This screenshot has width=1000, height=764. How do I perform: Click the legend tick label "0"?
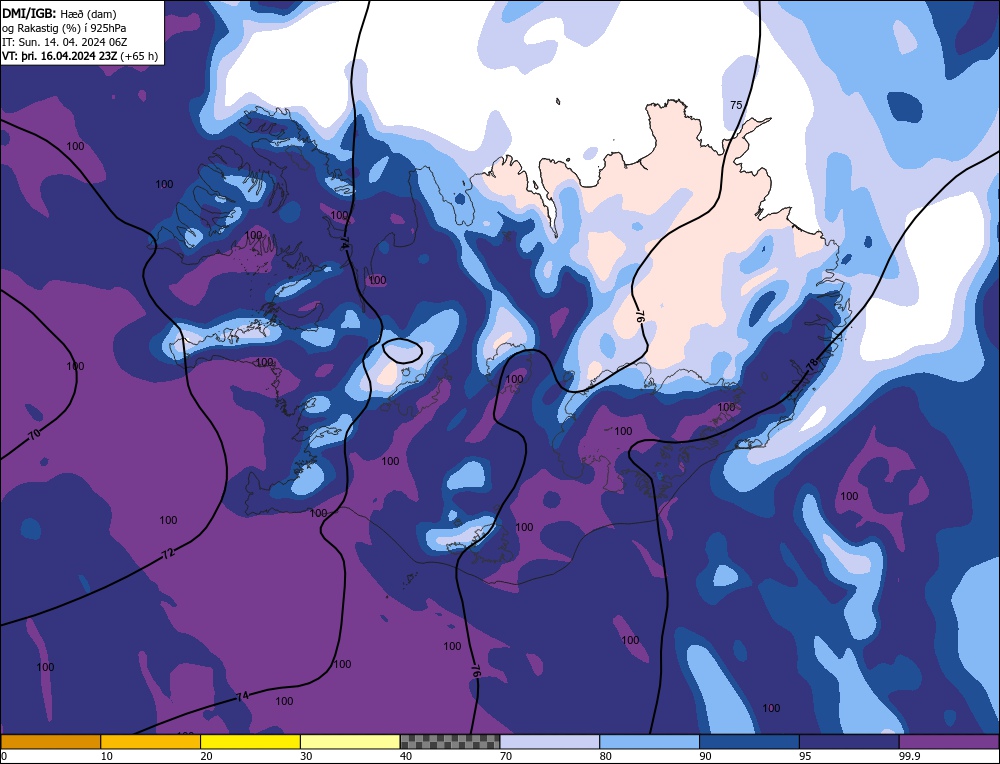[x=4, y=756]
